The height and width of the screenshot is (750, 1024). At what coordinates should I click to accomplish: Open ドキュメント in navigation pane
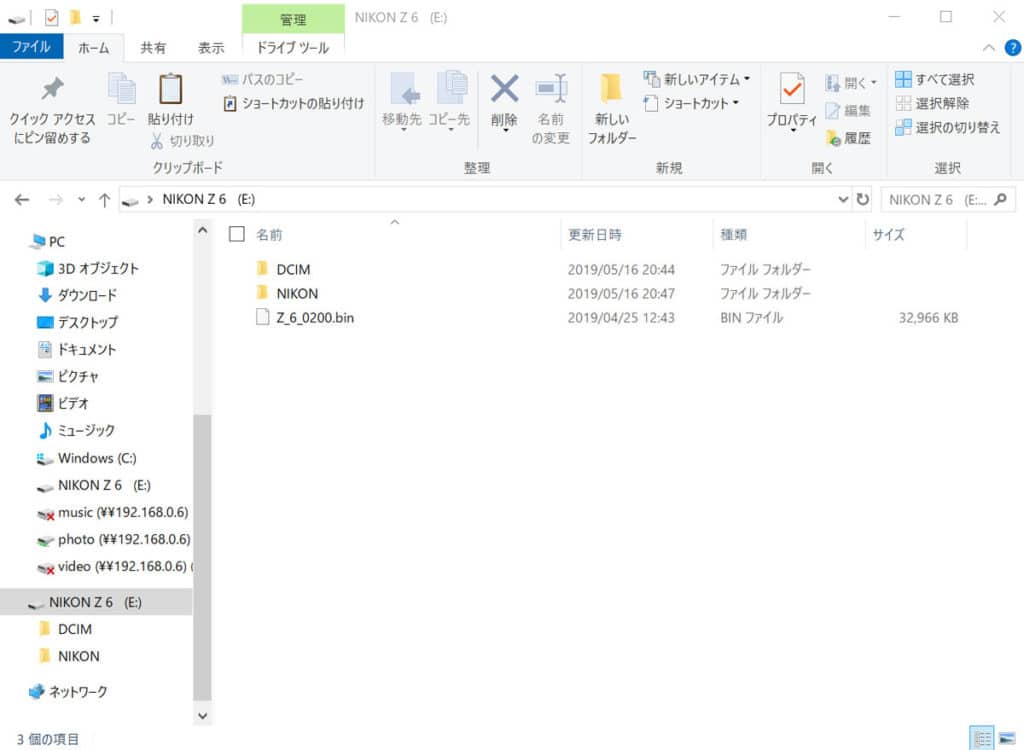click(x=77, y=350)
